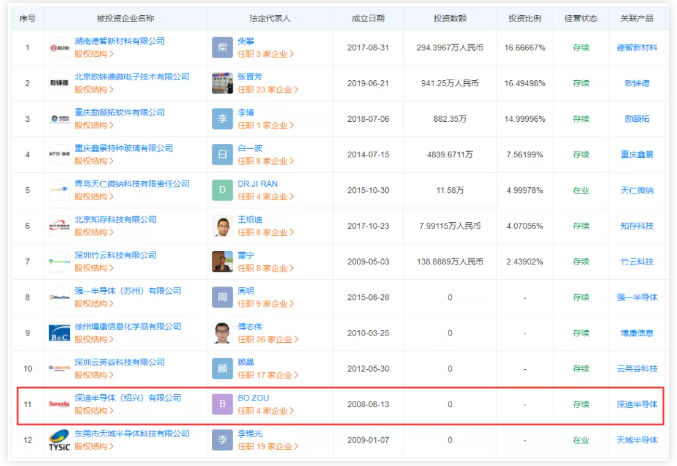The image size is (677, 466).
Task: Open the 天仁微纳 product link
Action: tap(637, 190)
